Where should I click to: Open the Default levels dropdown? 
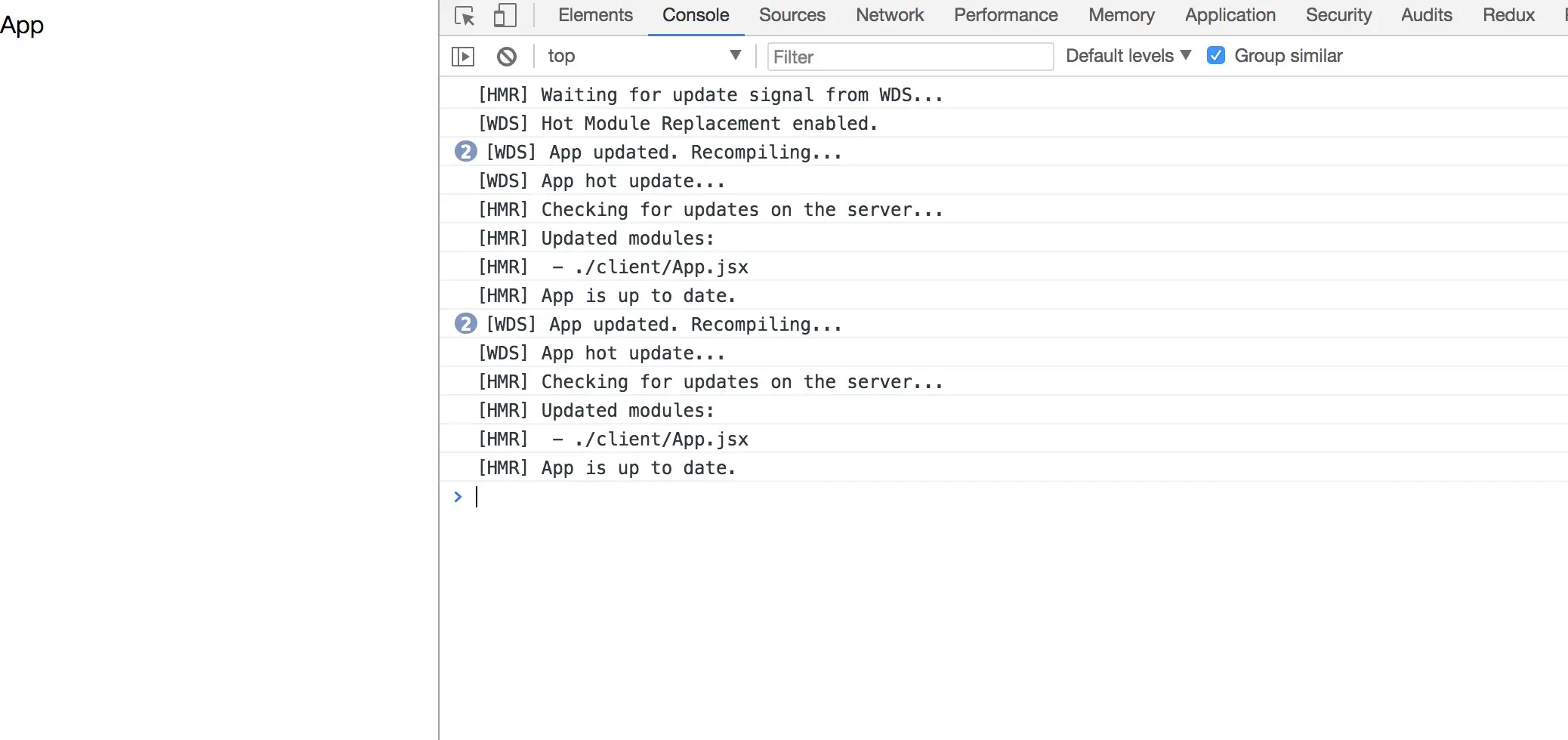(1128, 56)
